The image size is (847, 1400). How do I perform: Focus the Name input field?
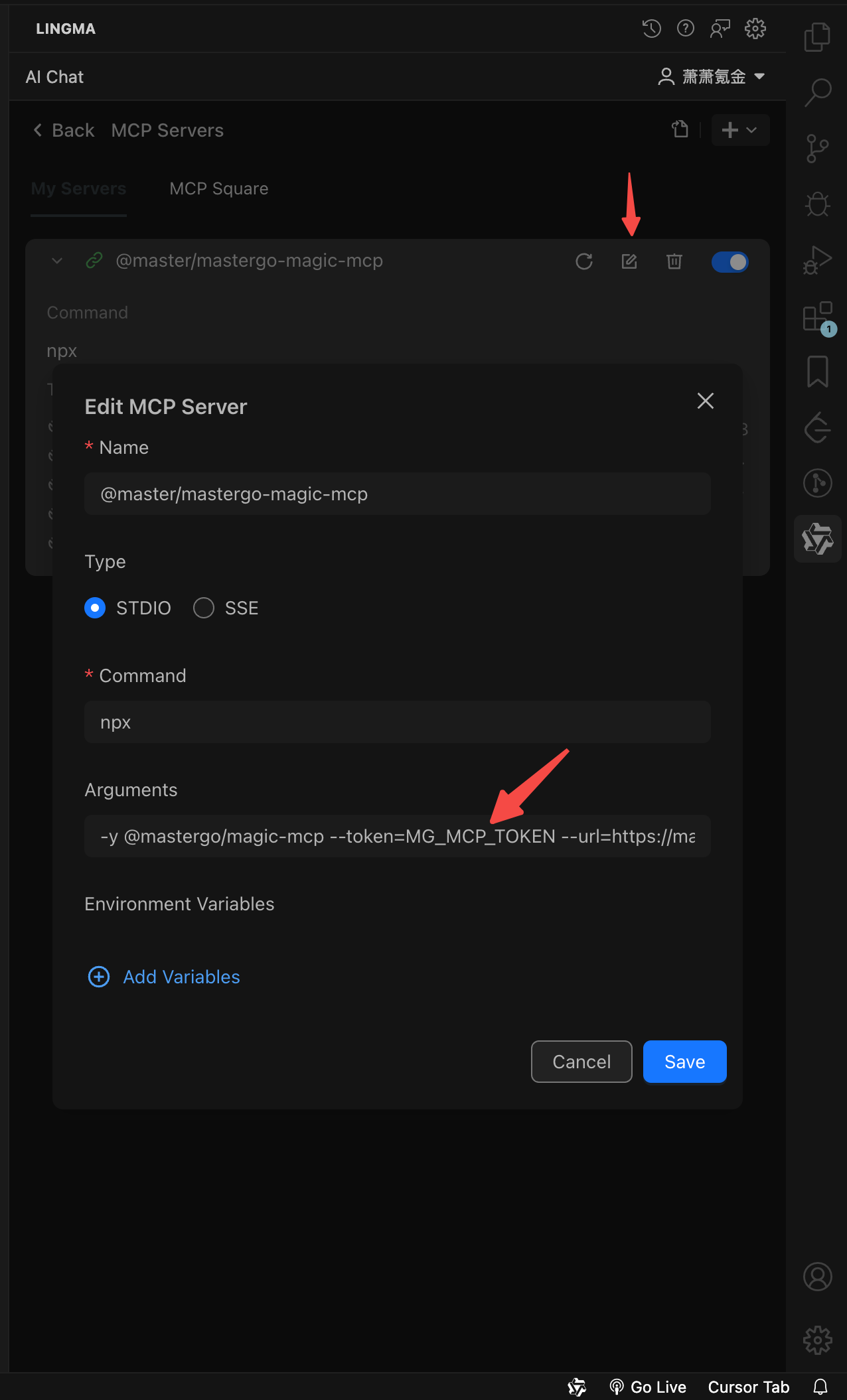[x=398, y=494]
